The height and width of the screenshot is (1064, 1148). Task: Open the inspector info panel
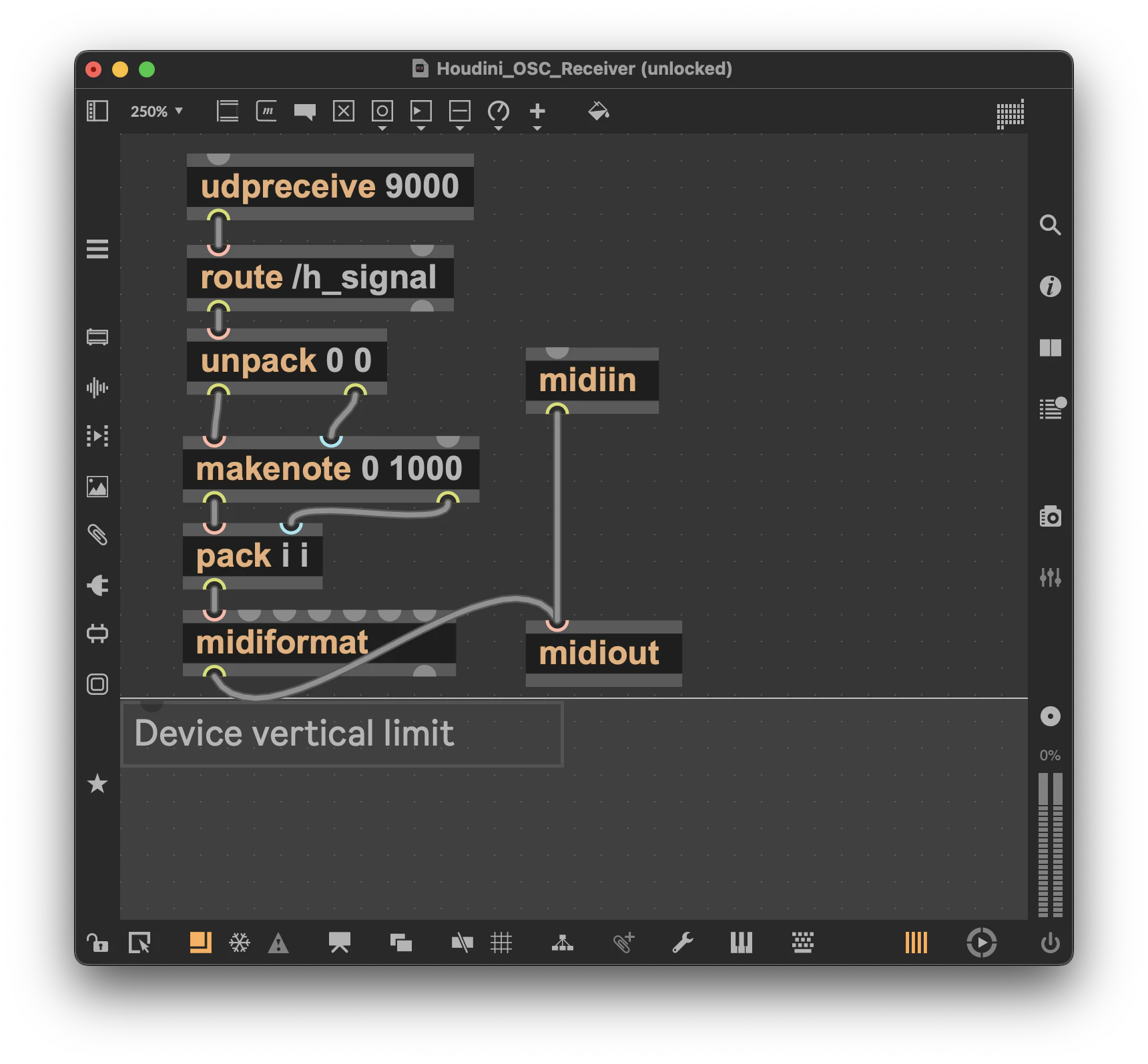tap(1051, 286)
